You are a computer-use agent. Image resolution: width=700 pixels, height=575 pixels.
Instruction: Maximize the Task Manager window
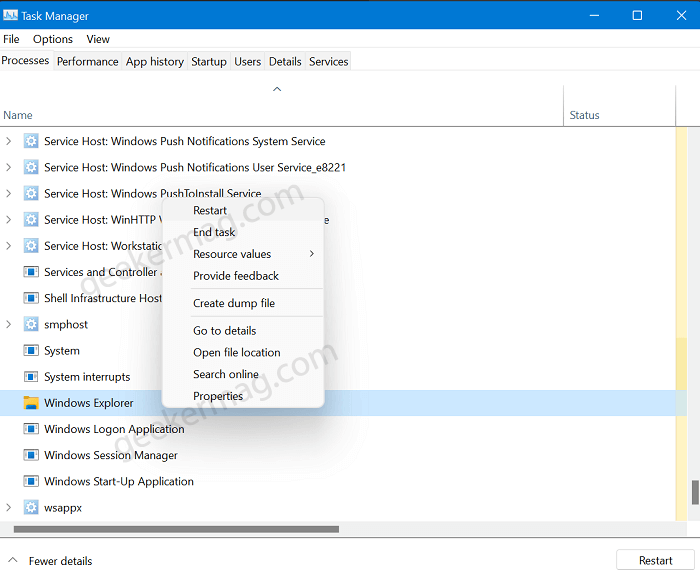tap(637, 15)
